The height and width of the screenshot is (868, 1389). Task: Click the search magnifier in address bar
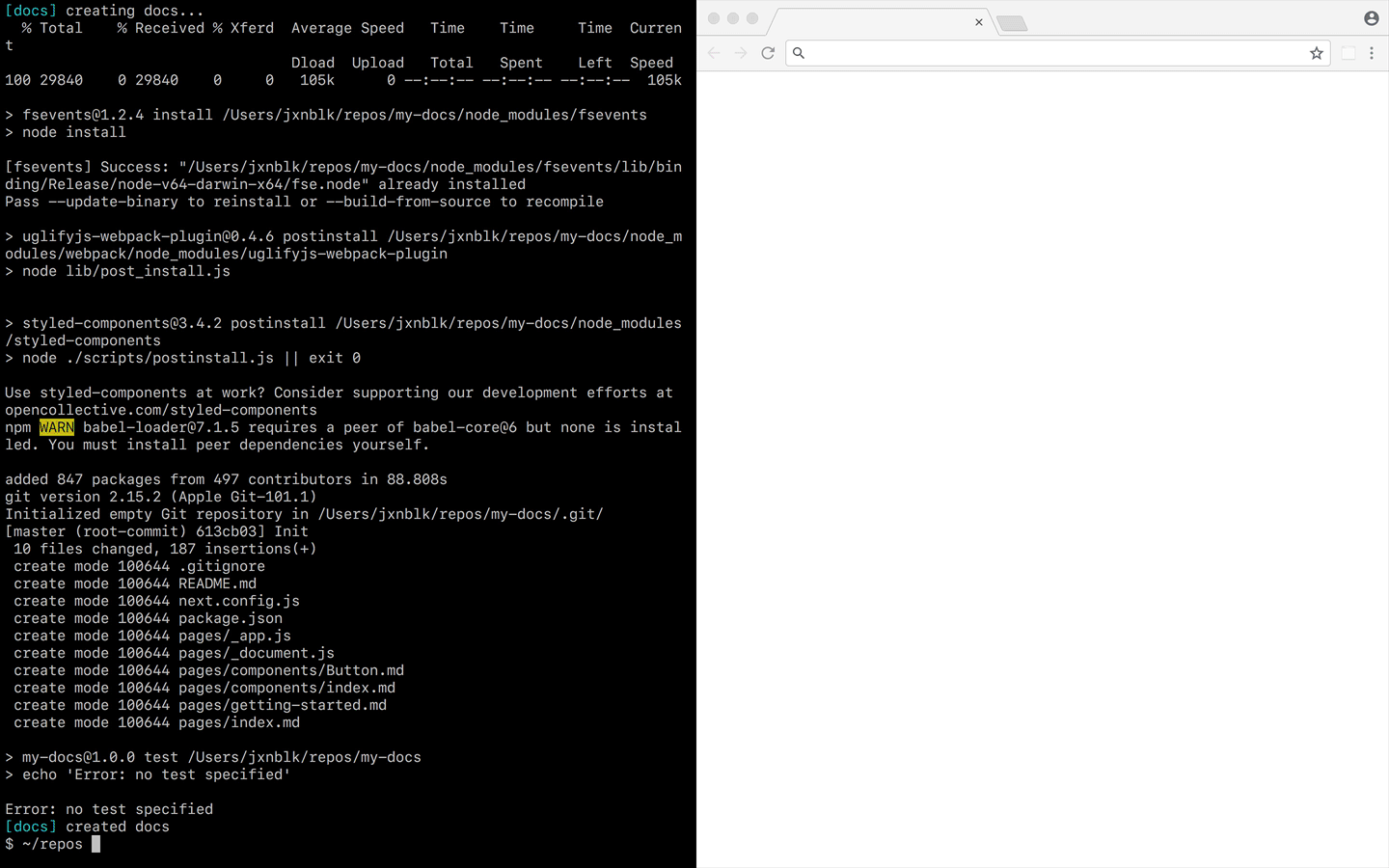pyautogui.click(x=799, y=53)
